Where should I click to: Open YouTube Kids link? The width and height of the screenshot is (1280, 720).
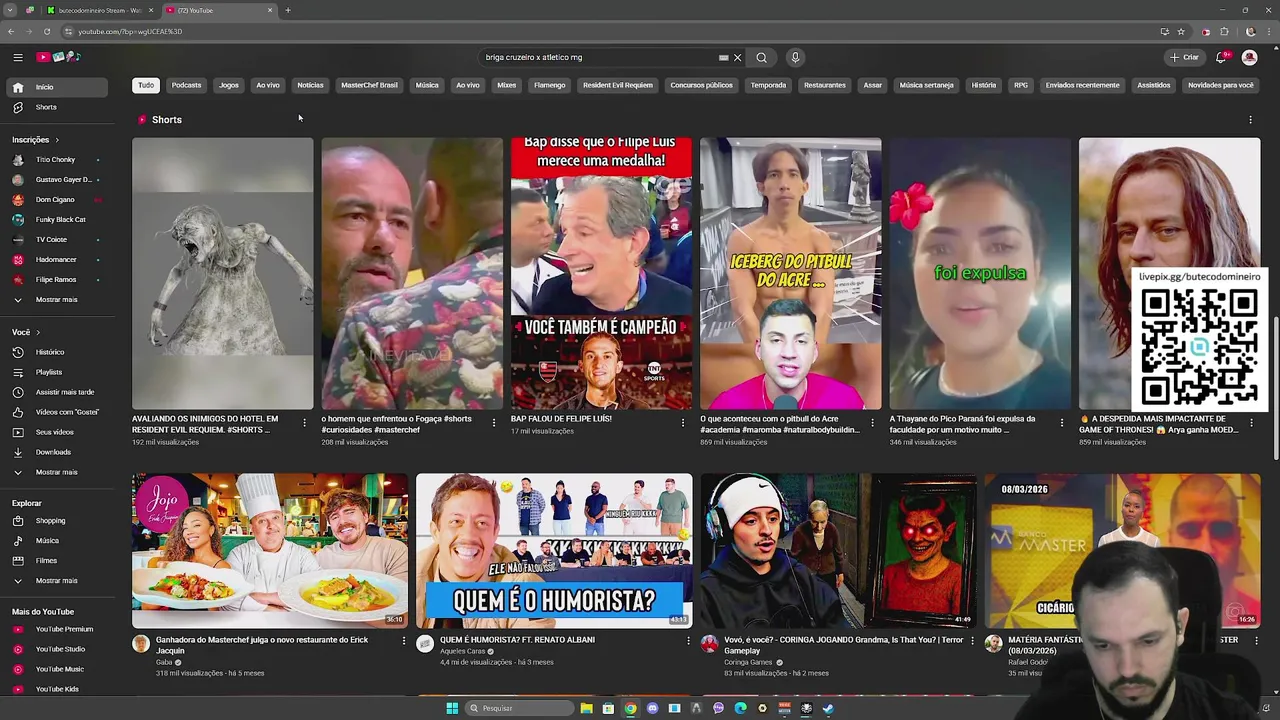[58, 689]
